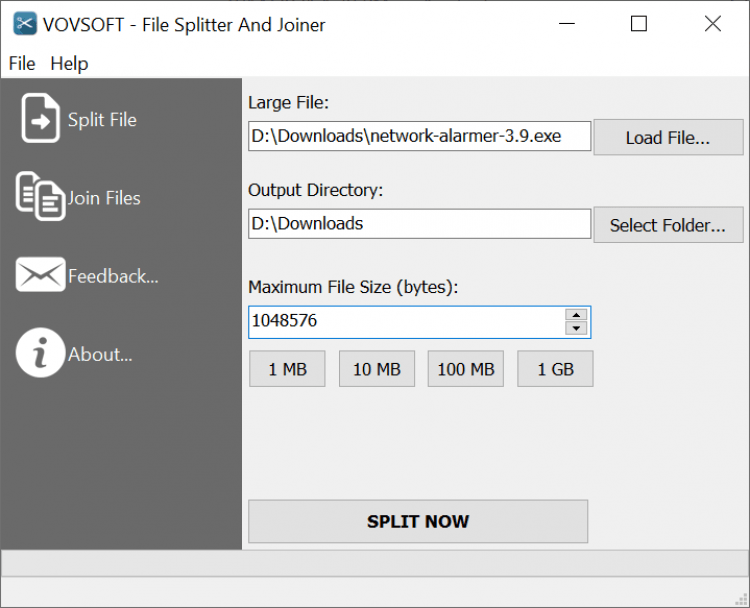Set size with the 1 MB button
750x608 pixels.
point(287,369)
